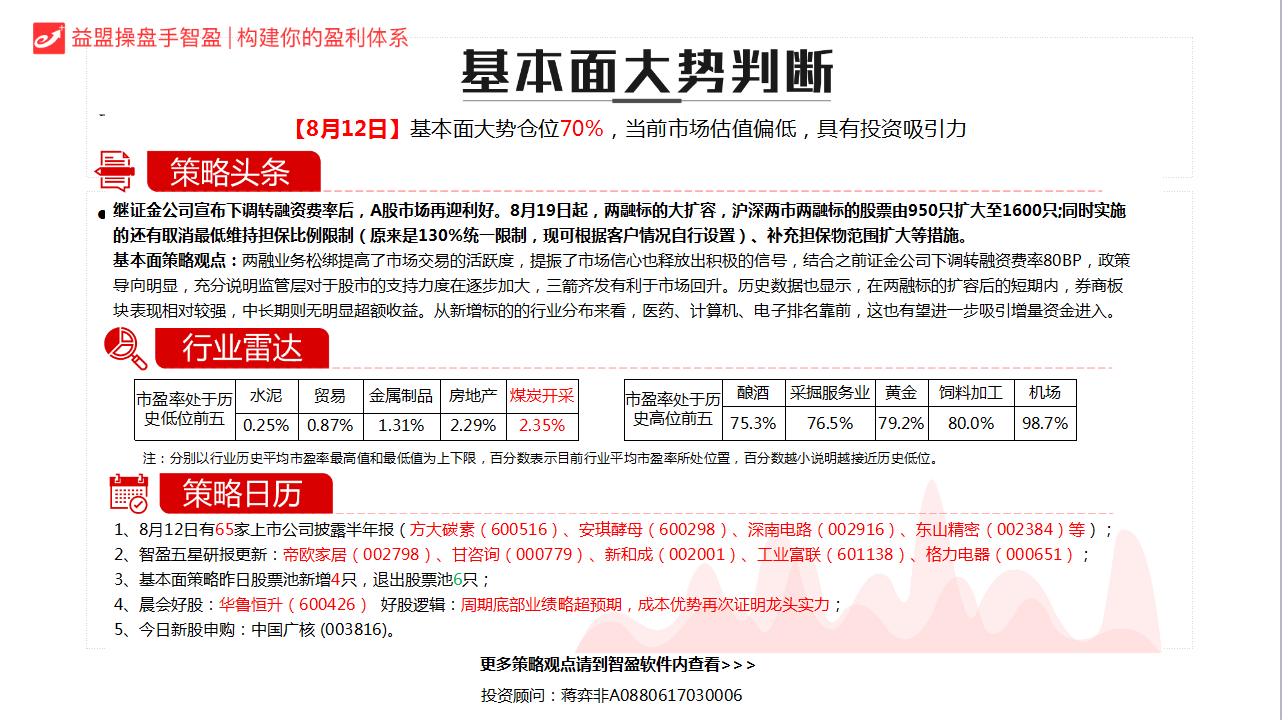
Task: Open 更多策略观点请到智盈软件内查看 link
Action: (x=618, y=665)
